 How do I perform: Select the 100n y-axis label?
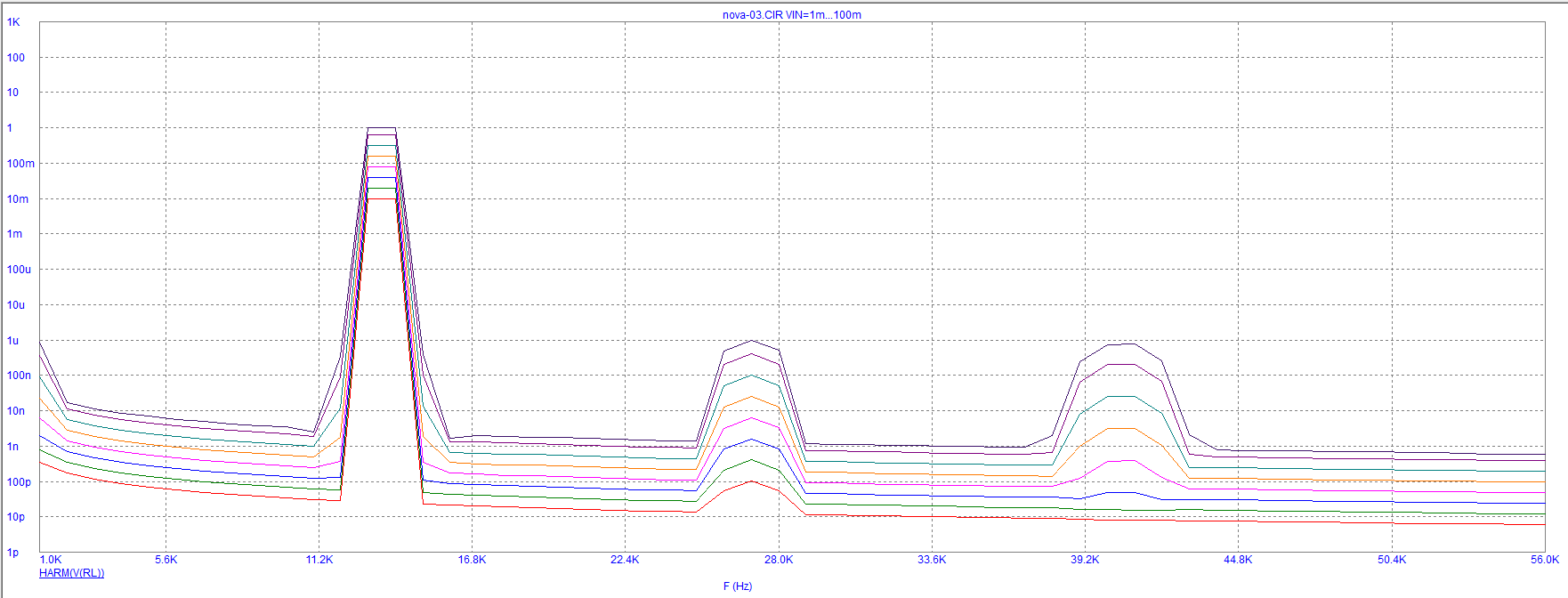pyautogui.click(x=19, y=376)
